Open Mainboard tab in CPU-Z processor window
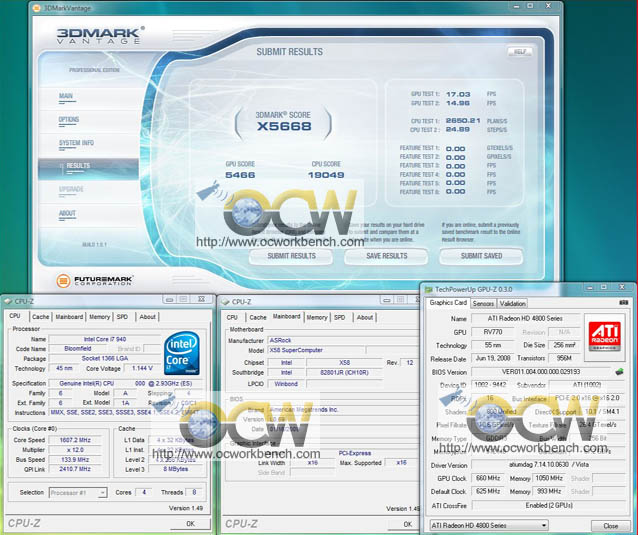 tap(69, 317)
